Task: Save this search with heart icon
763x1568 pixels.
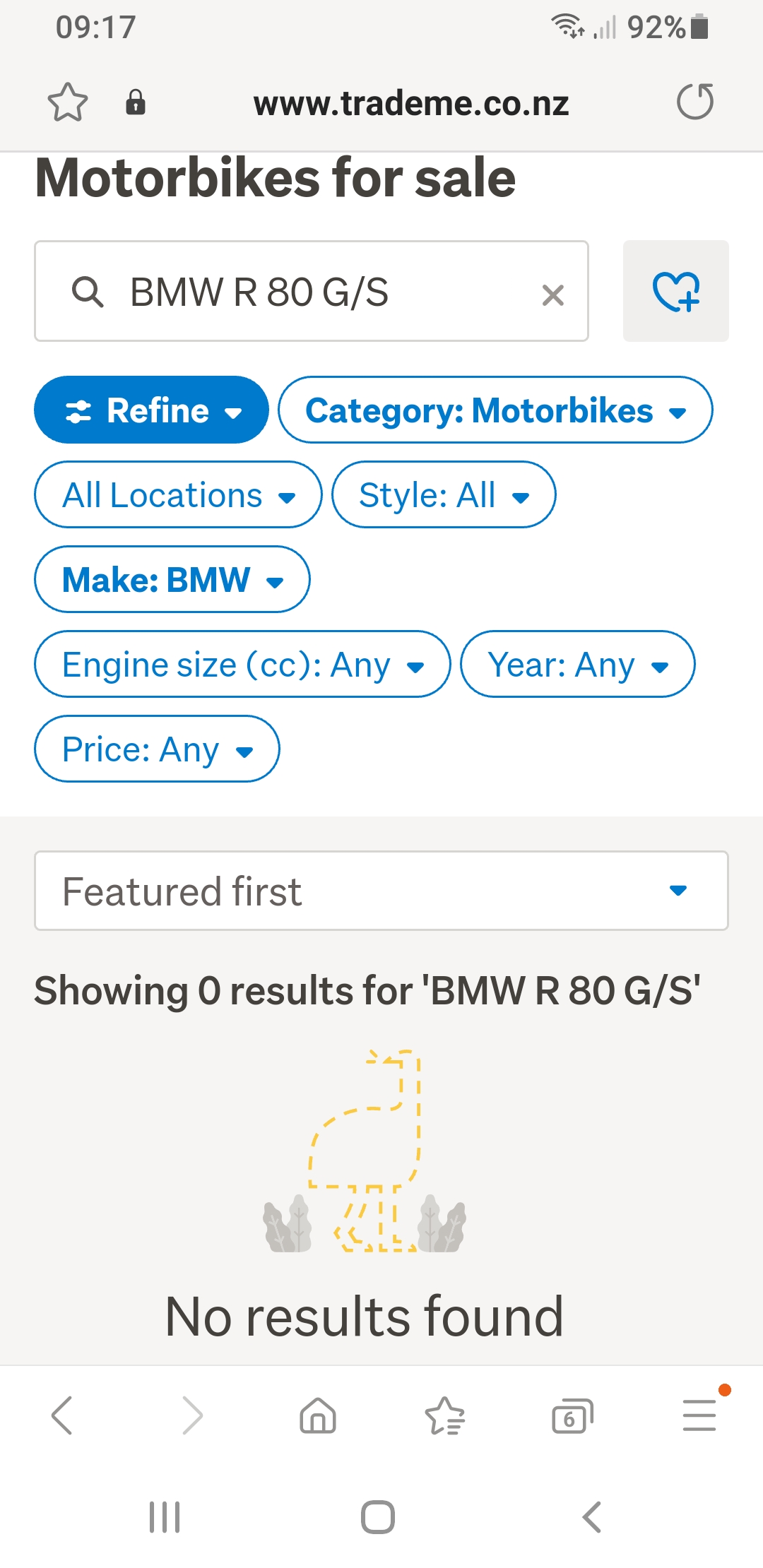Action: click(x=675, y=291)
